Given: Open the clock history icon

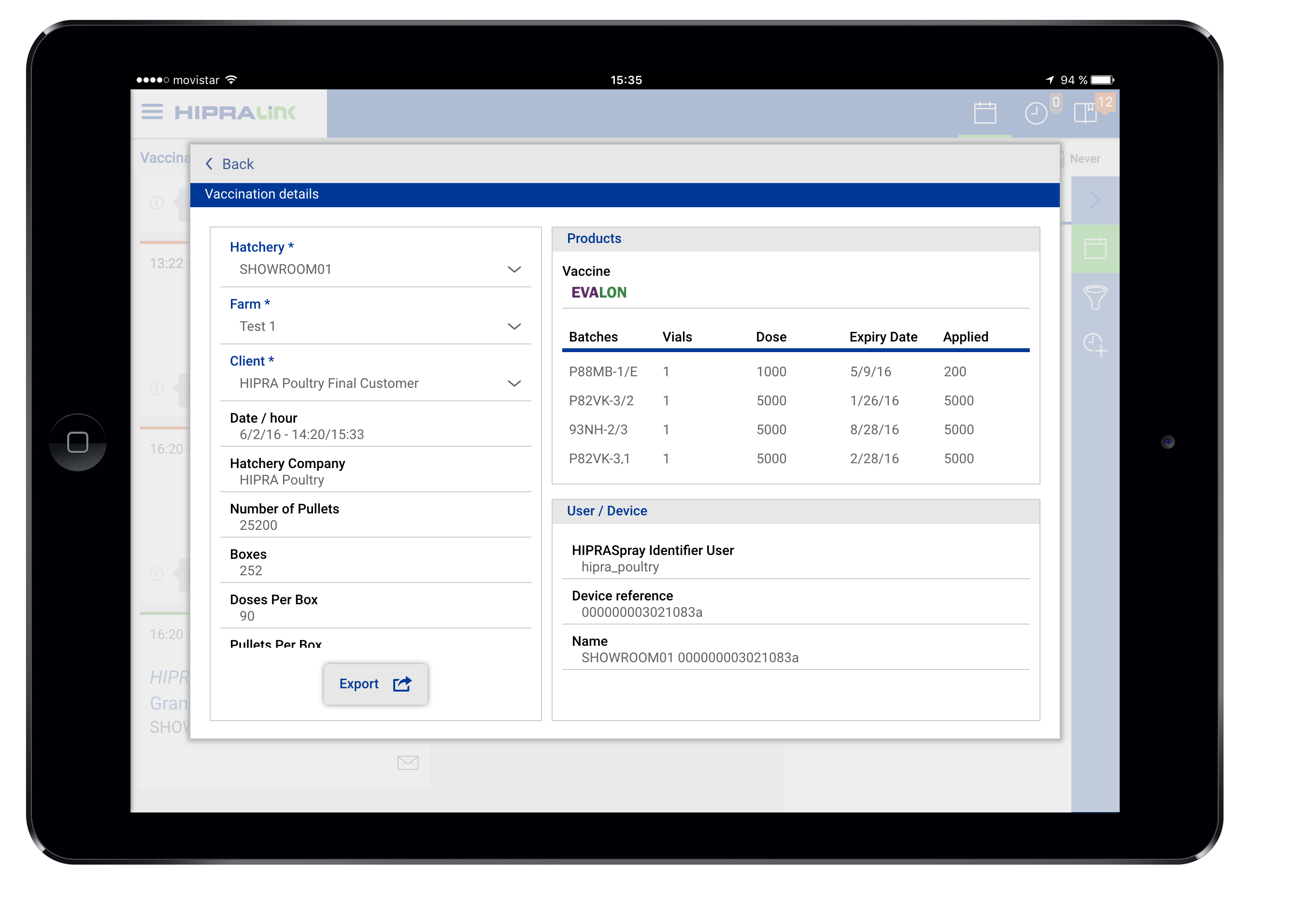Looking at the screenshot, I should (1036, 113).
